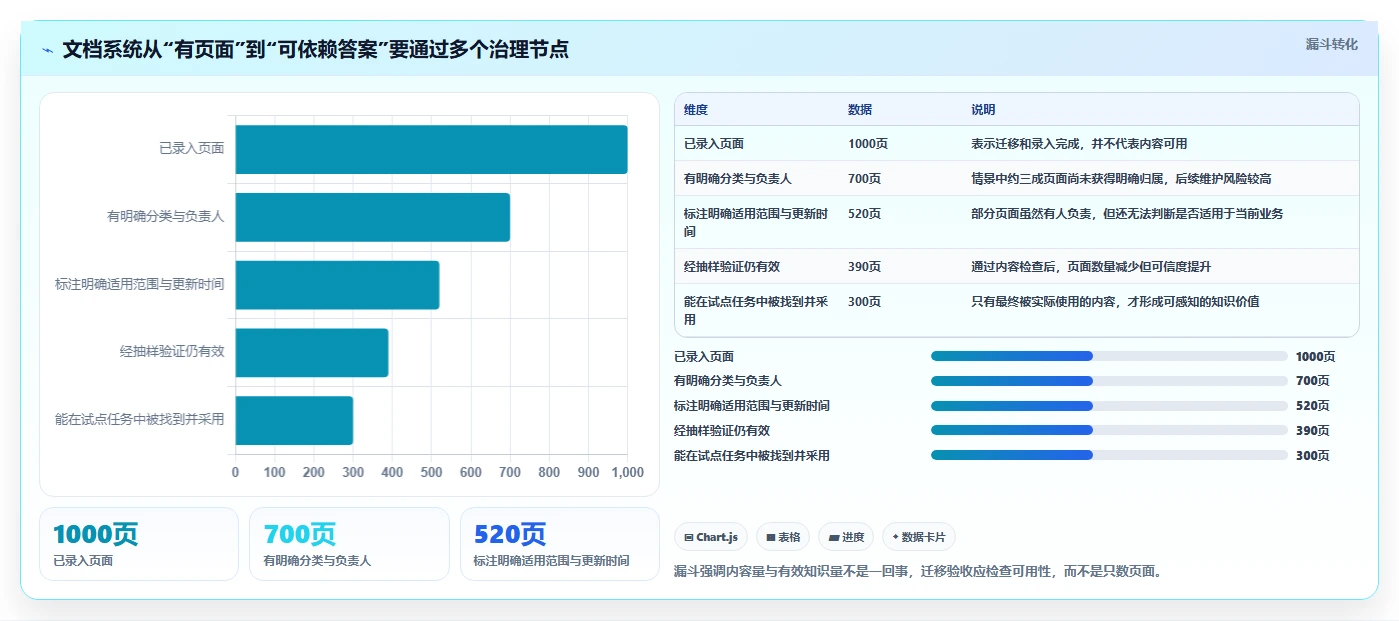
Task: Click description 表示迁移和录入完成，并不代表内容可用
Action: point(1079,144)
